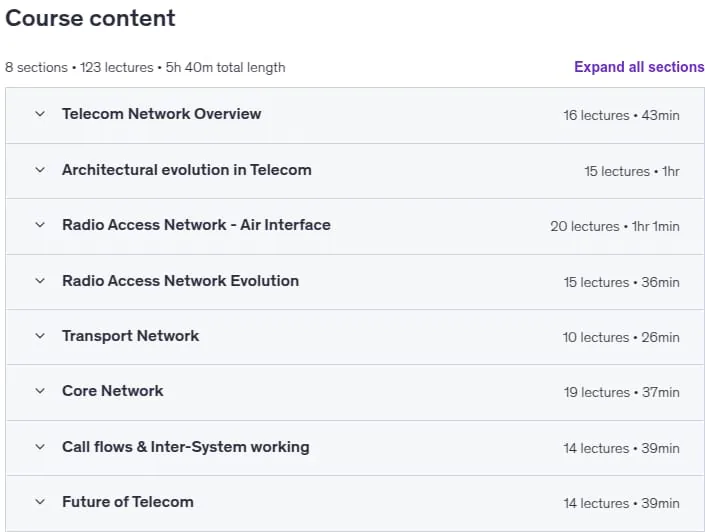Select Radio Access Network - Air Interface title
This screenshot has height=532, width=705.
(x=196, y=225)
